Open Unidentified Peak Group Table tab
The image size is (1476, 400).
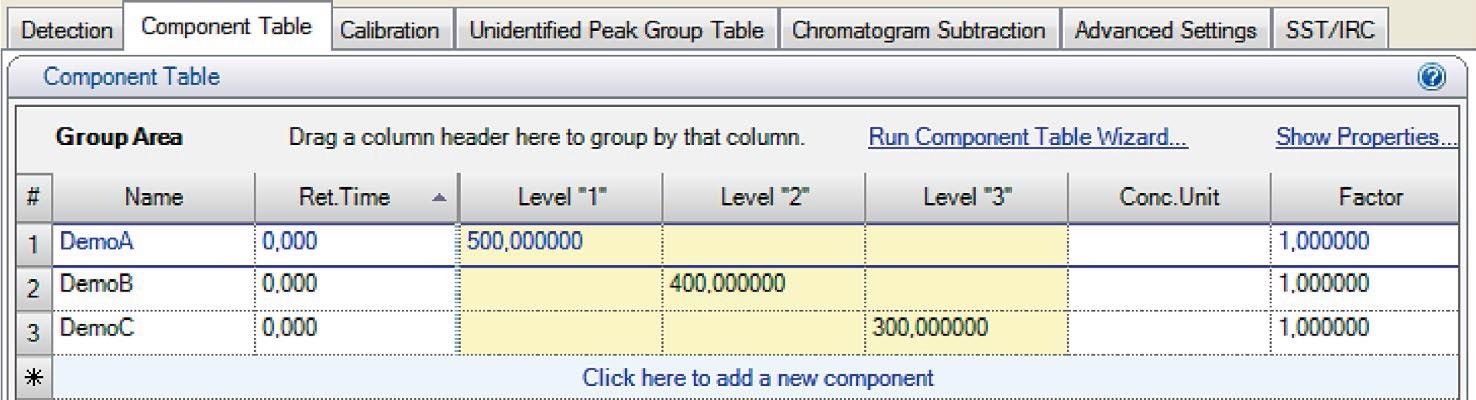coord(616,30)
